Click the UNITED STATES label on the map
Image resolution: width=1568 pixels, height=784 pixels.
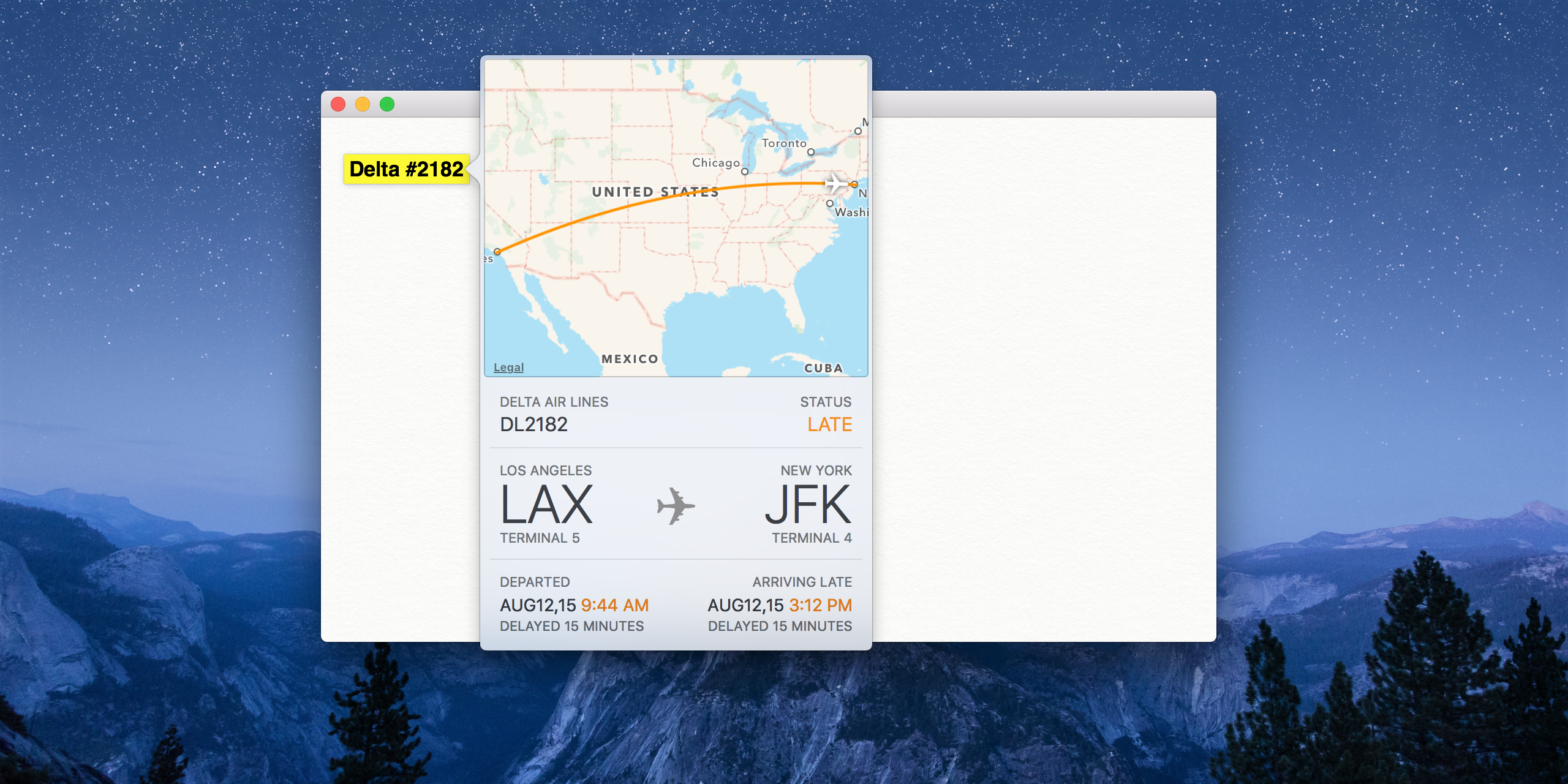point(655,192)
